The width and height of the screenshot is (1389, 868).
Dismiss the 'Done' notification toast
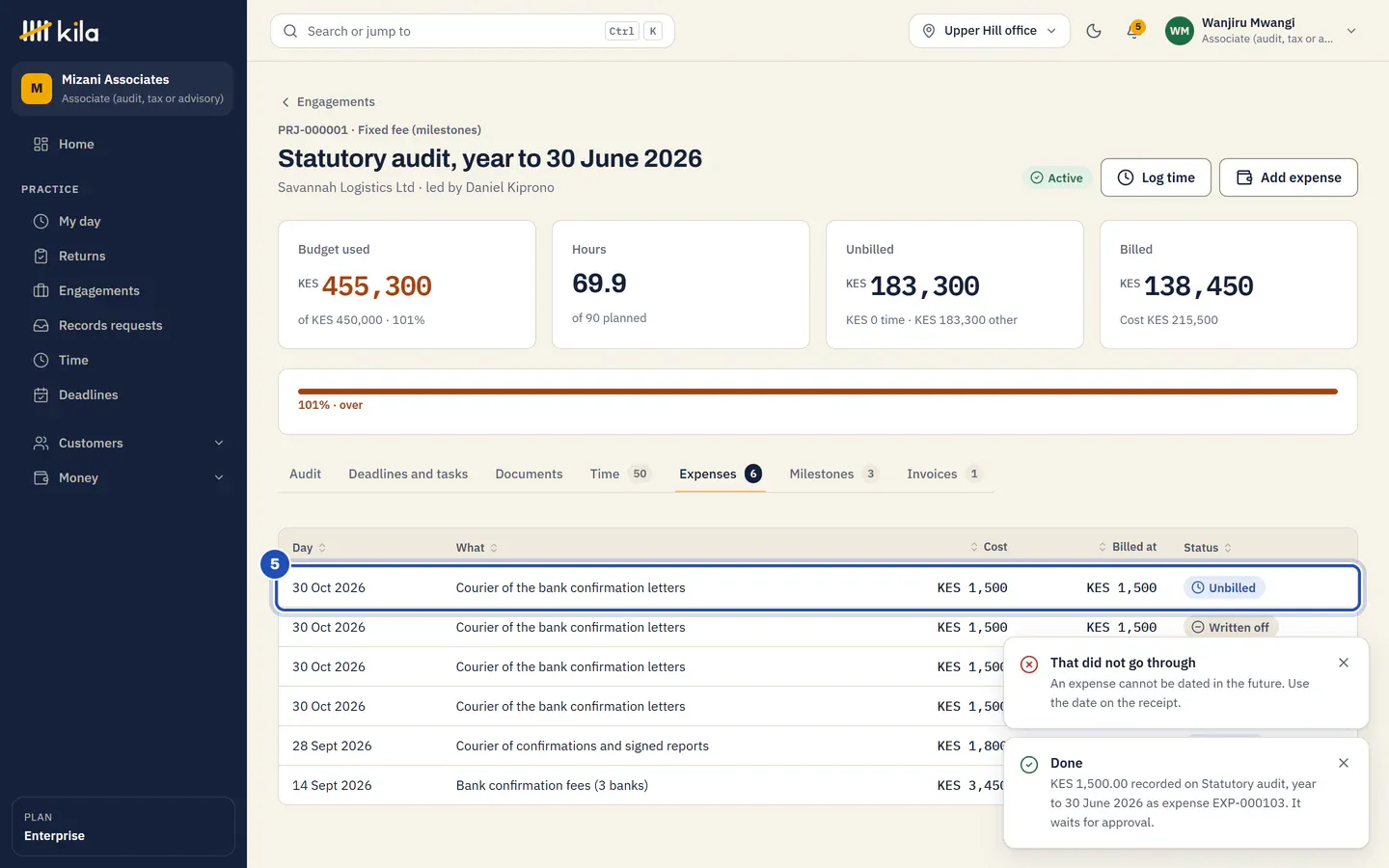click(1344, 763)
